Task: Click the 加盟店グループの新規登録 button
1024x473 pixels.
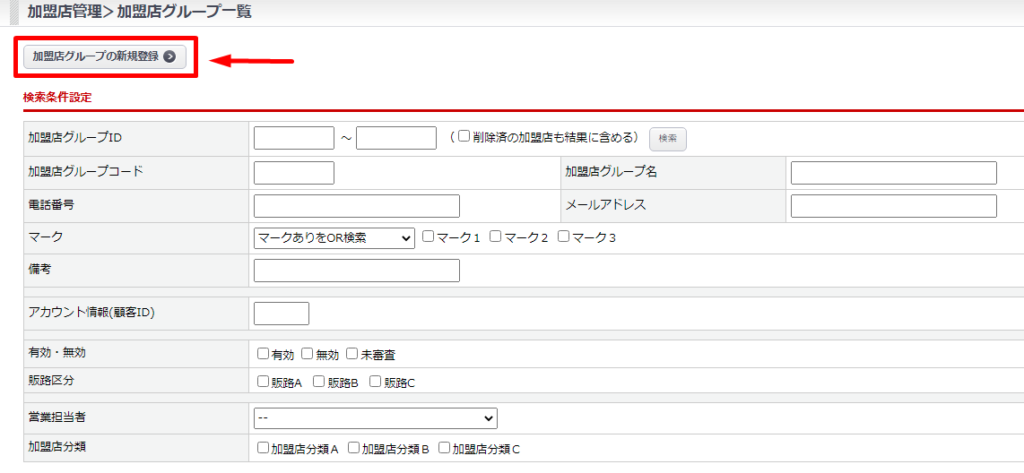Action: pyautogui.click(x=104, y=57)
